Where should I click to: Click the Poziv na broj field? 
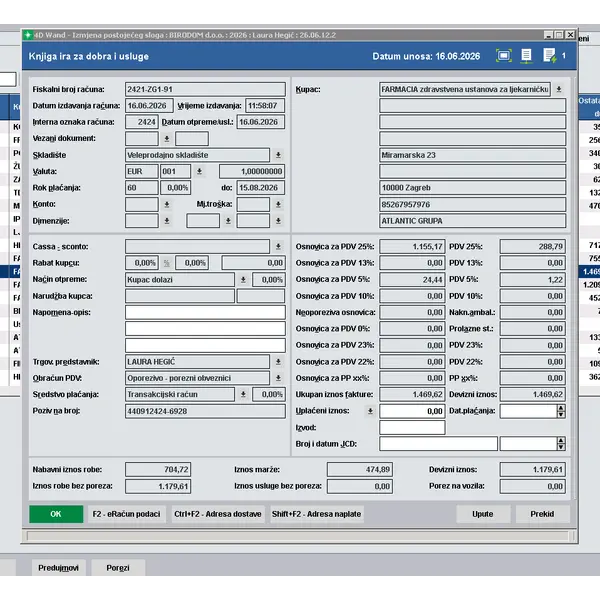(205, 411)
